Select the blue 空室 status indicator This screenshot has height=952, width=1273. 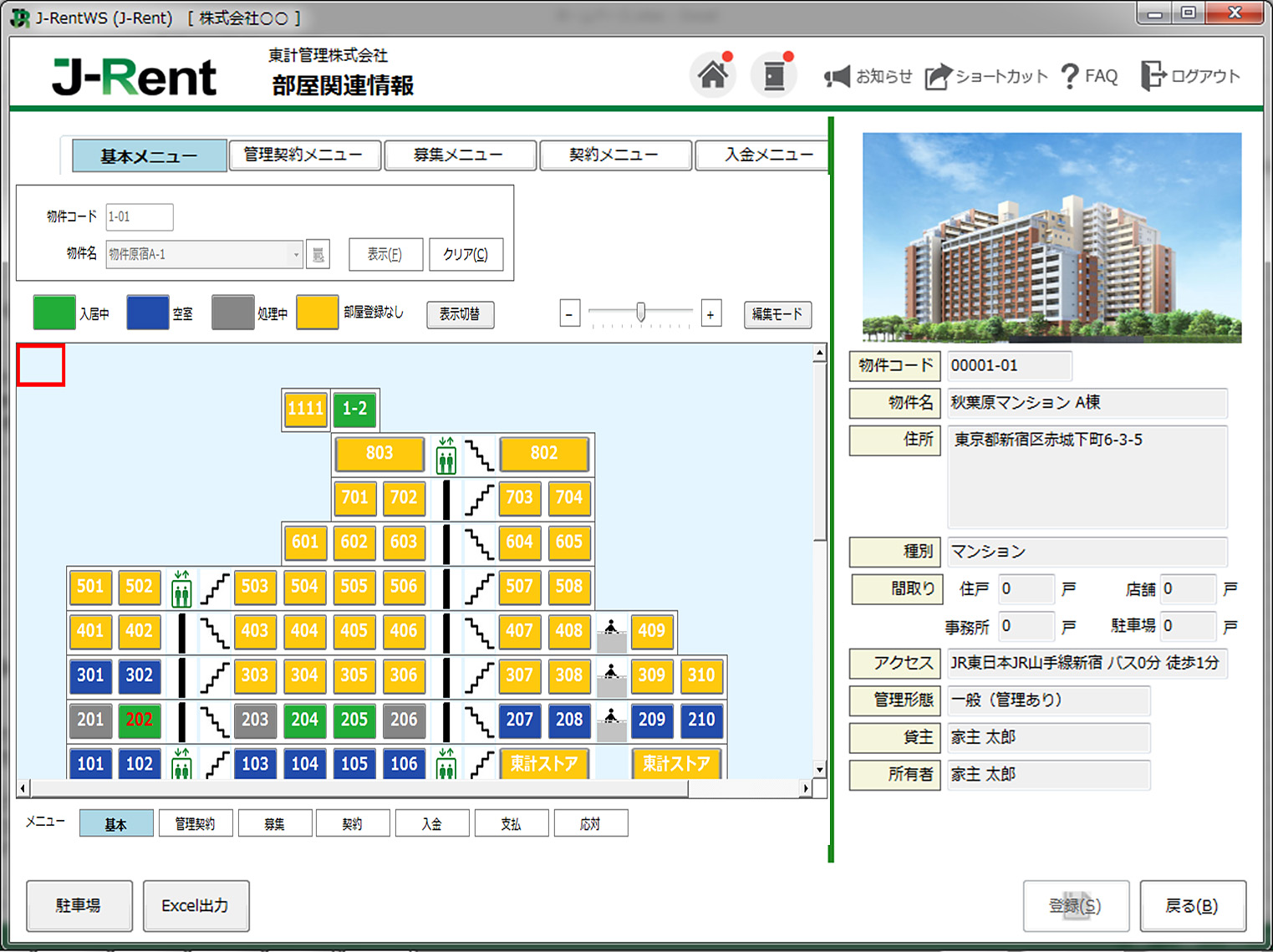(x=148, y=312)
